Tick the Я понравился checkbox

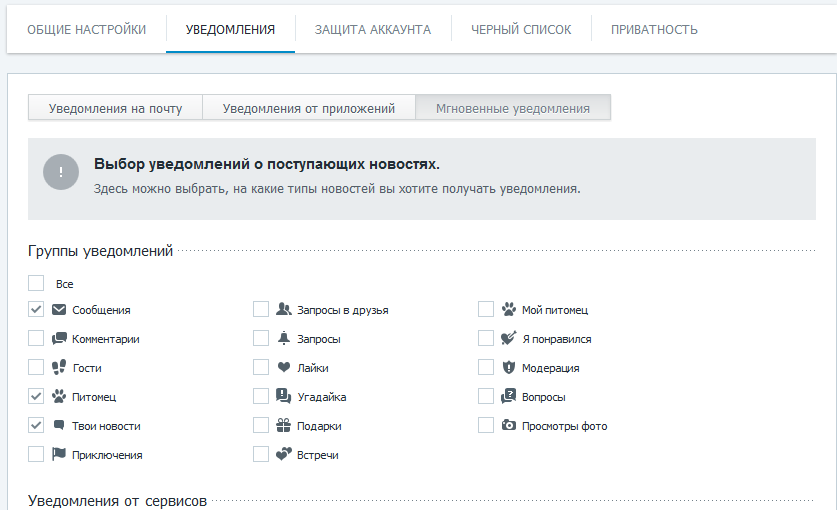[486, 338]
